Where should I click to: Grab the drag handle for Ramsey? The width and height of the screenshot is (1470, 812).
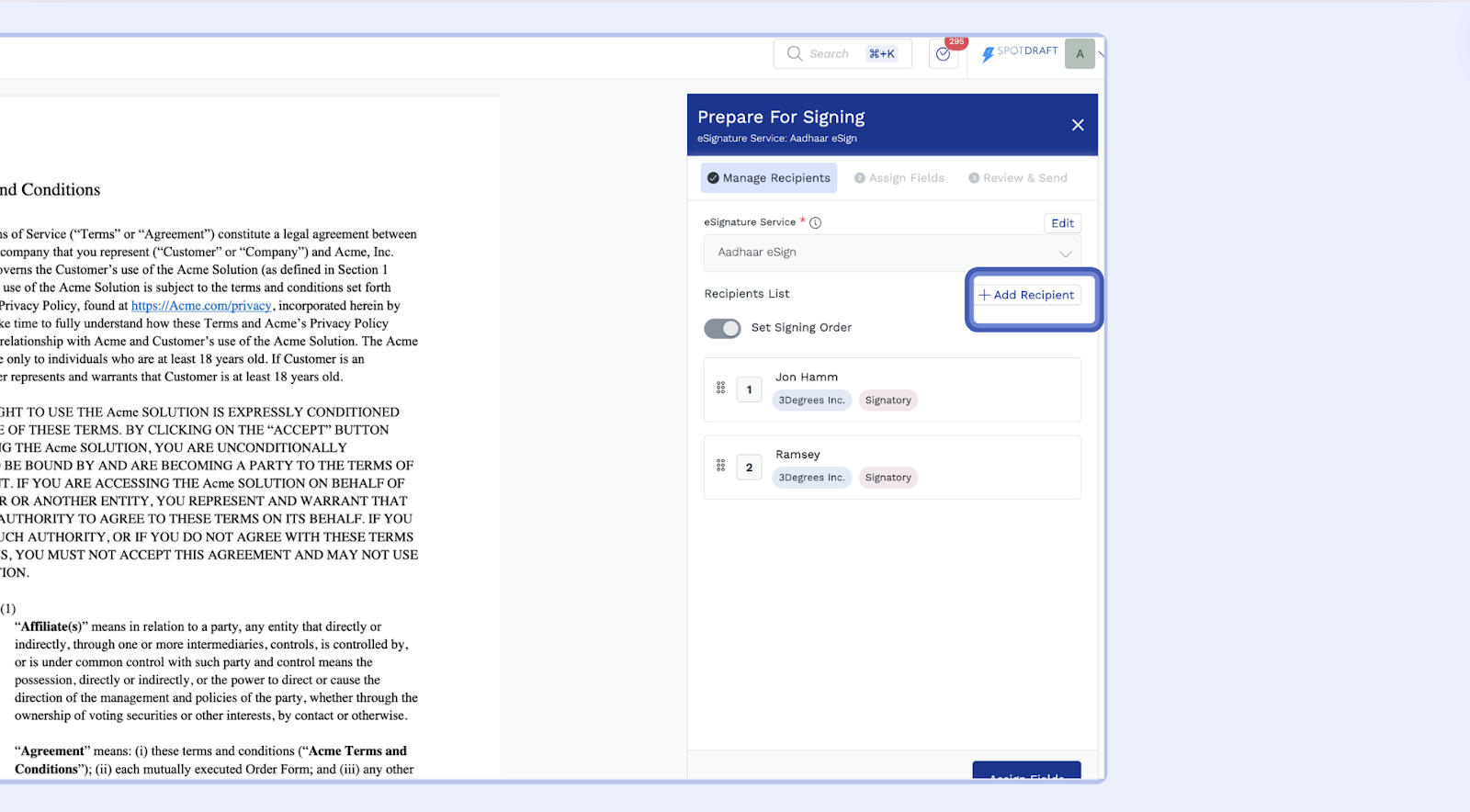pos(721,466)
